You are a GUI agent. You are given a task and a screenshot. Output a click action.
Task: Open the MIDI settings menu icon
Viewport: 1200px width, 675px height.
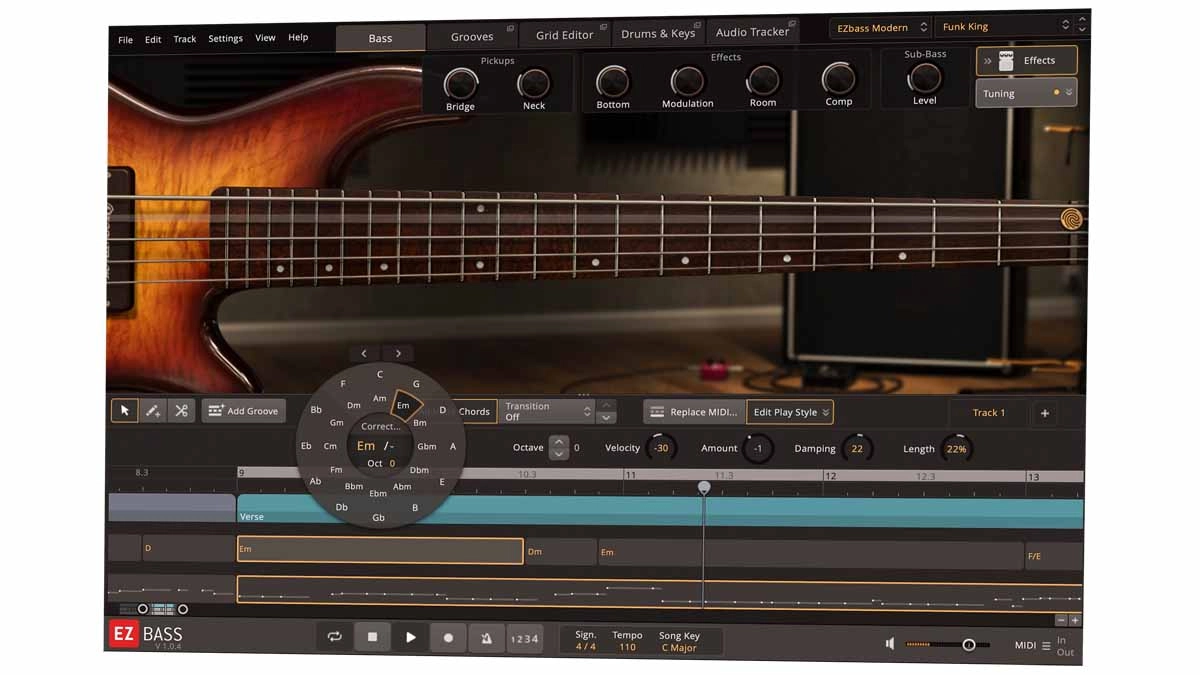pos(1046,646)
